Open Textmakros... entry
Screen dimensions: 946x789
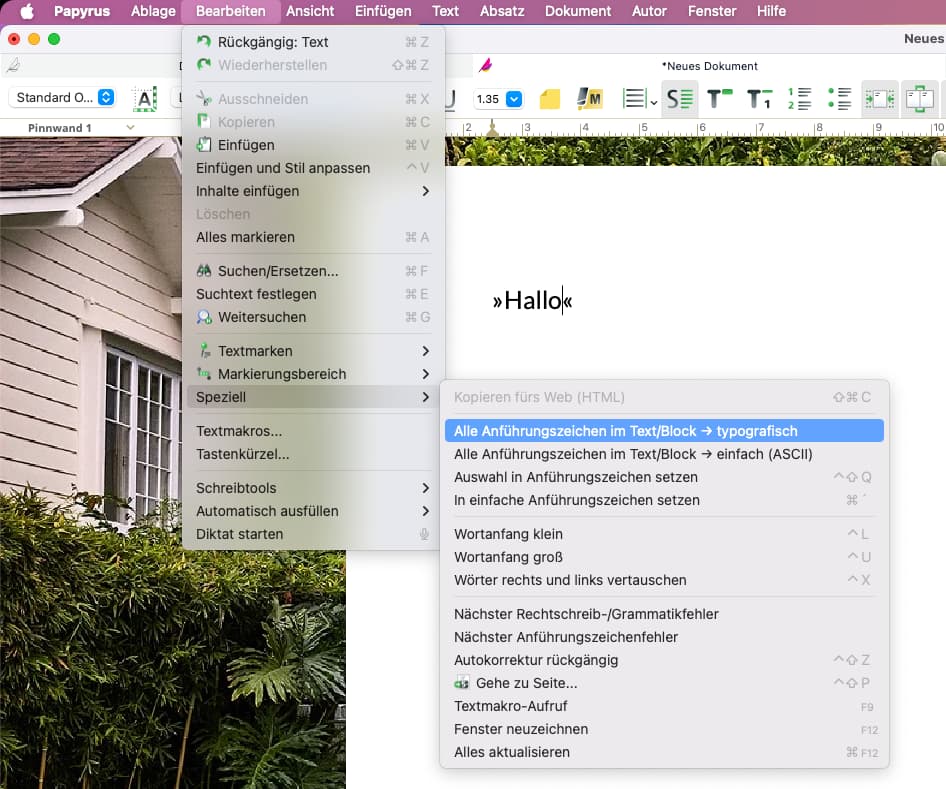313,431
